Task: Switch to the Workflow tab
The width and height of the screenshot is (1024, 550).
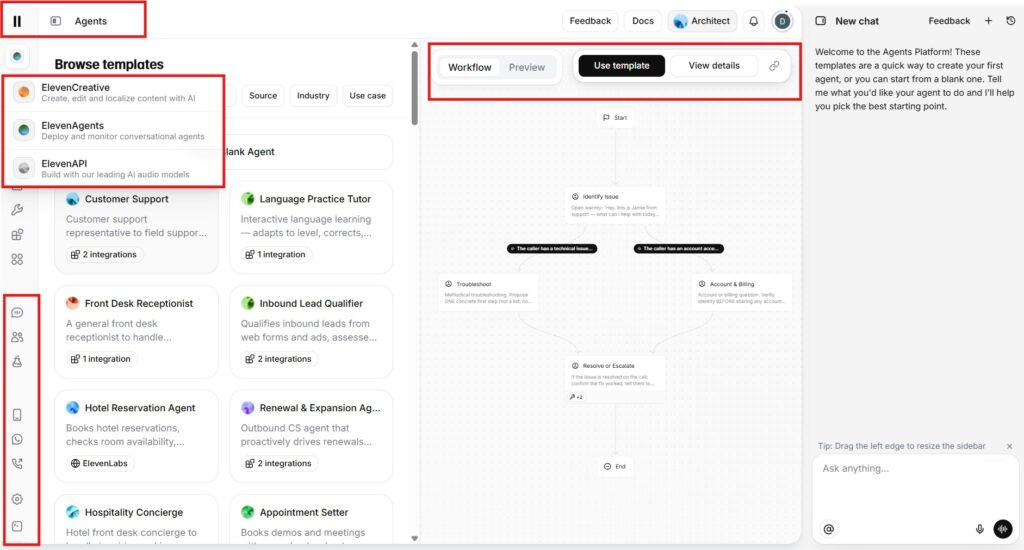Action: click(470, 67)
